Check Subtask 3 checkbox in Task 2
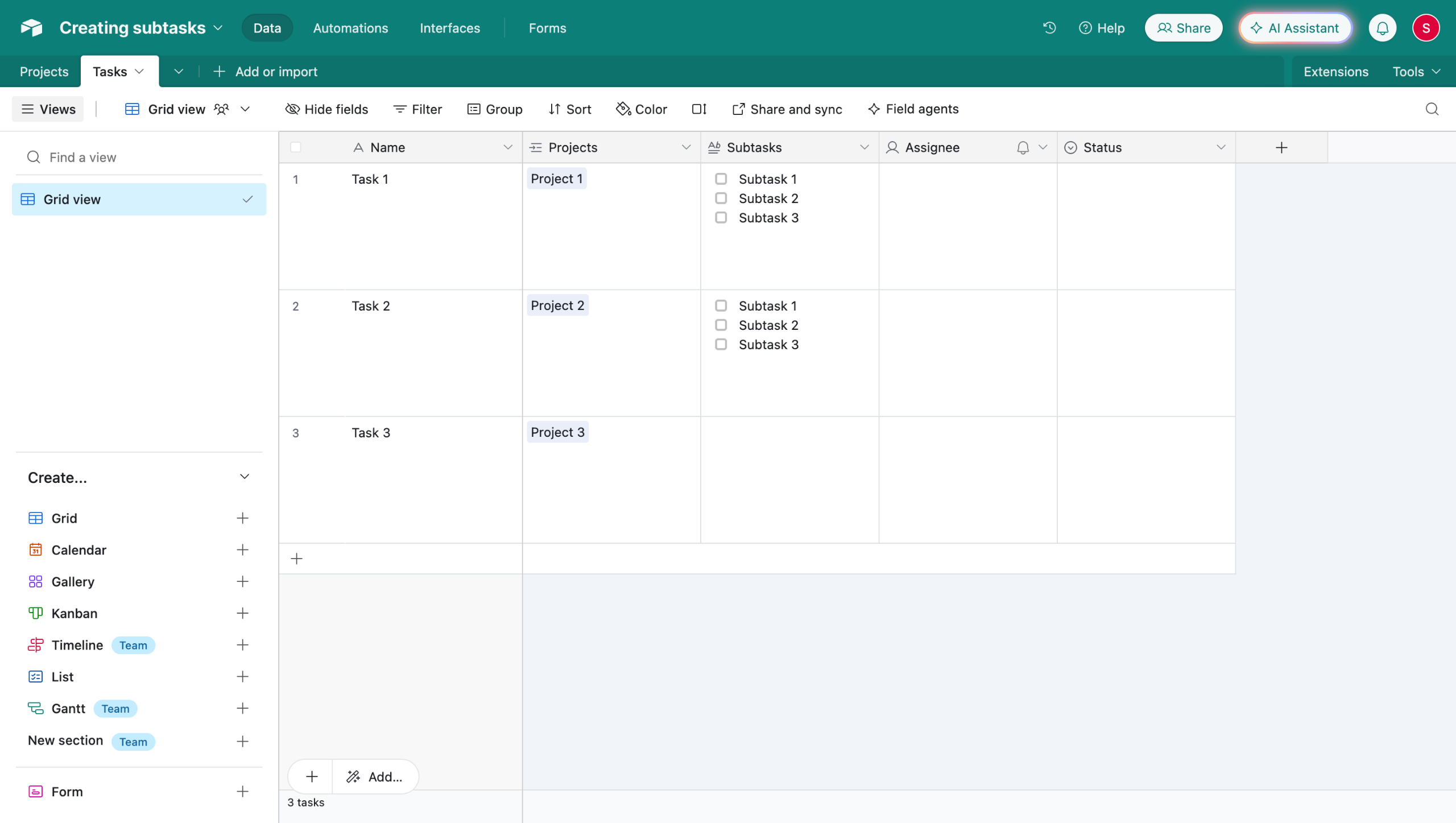 [721, 345]
